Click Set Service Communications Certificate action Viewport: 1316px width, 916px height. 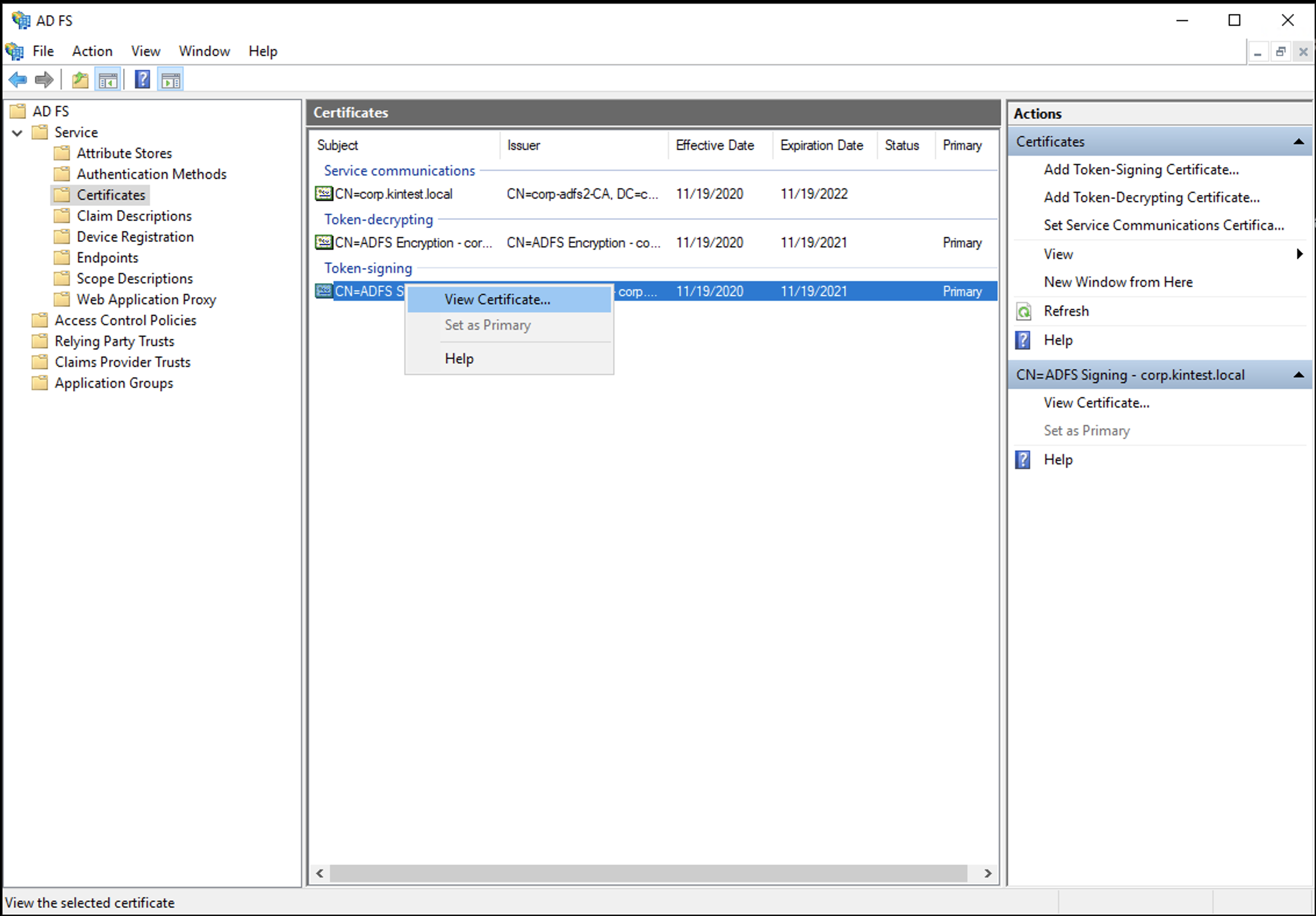pos(1163,225)
